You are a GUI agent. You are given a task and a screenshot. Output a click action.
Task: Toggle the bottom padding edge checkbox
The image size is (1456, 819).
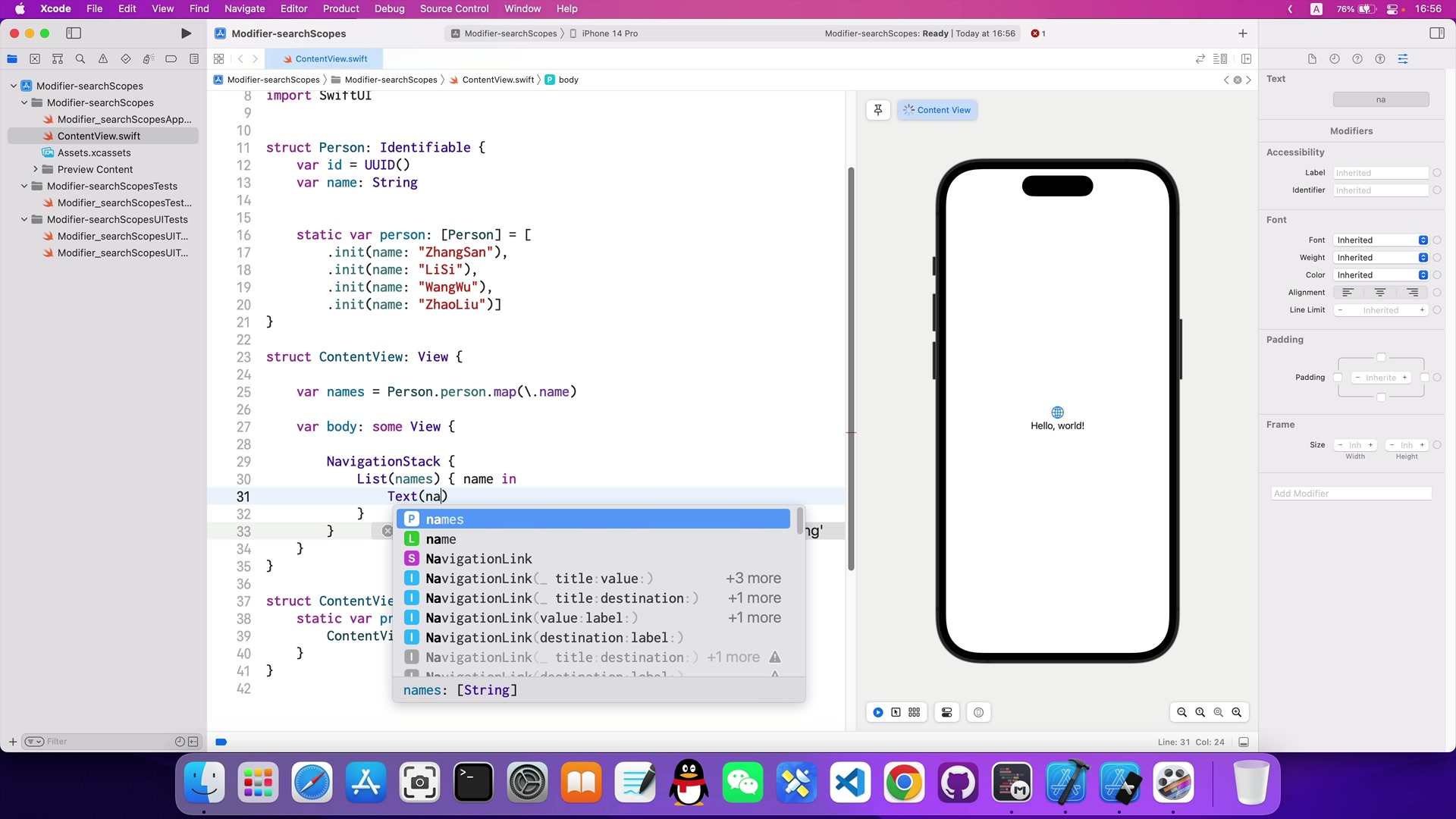(1381, 397)
